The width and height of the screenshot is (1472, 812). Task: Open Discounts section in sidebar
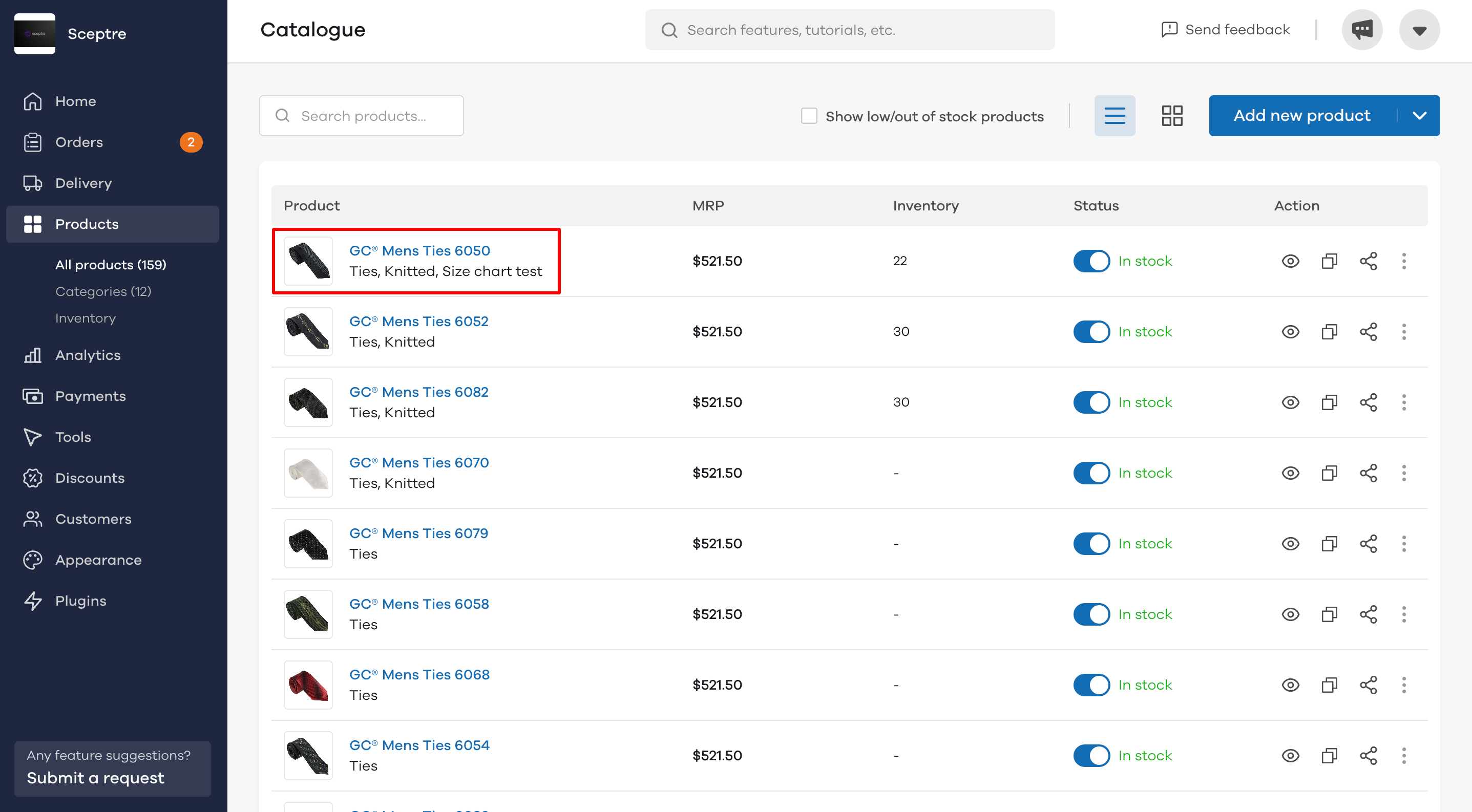click(x=113, y=478)
